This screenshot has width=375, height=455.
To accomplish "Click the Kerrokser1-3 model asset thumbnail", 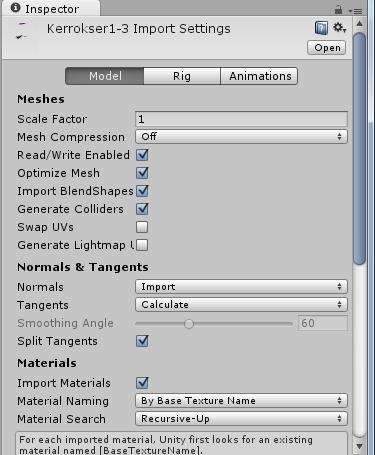I will coord(21,31).
